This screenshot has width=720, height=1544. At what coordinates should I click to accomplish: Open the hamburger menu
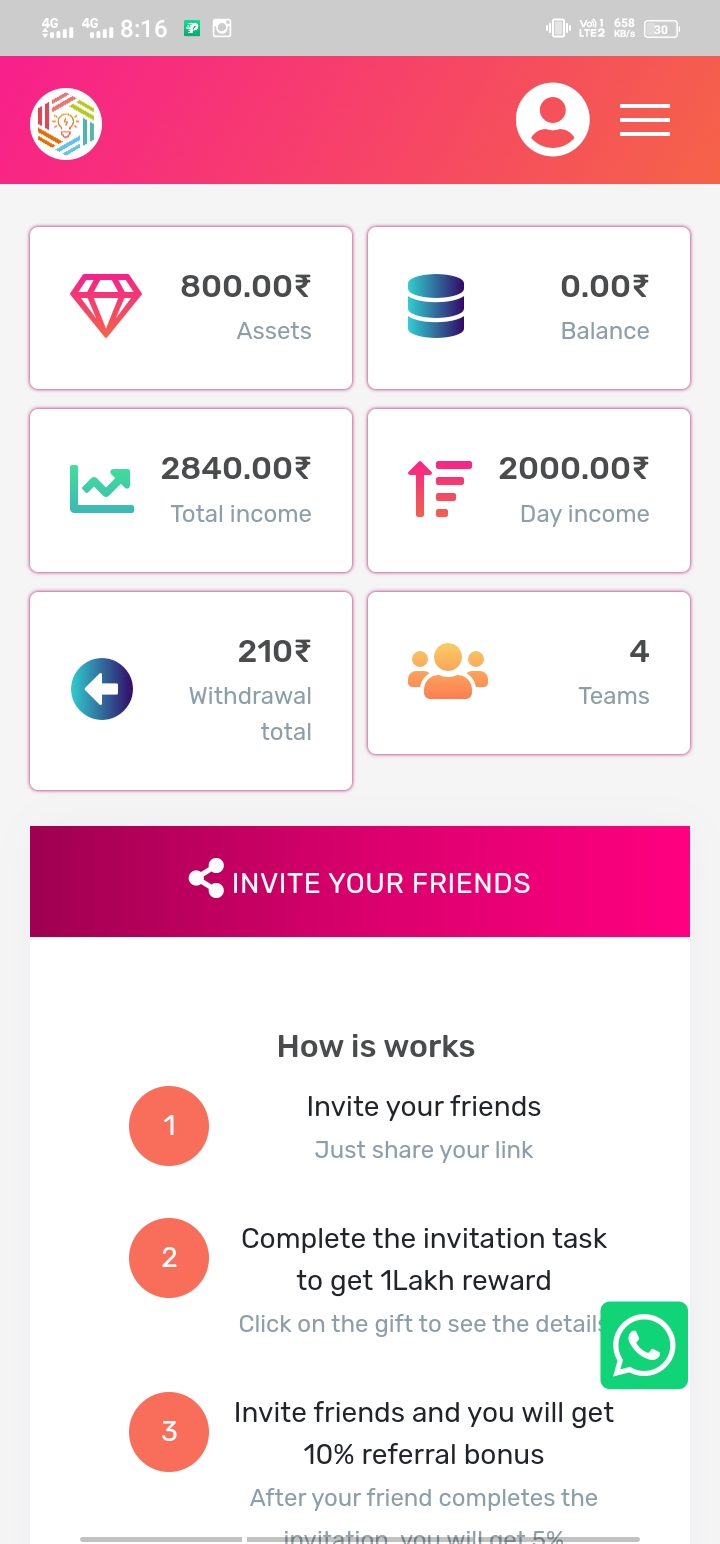pos(644,120)
